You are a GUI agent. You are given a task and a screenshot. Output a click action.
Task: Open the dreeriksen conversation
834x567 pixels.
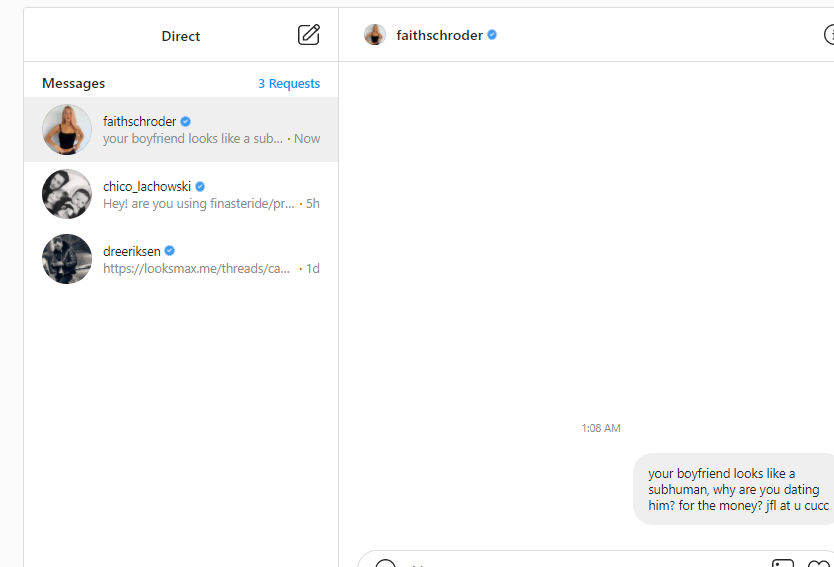[181, 259]
